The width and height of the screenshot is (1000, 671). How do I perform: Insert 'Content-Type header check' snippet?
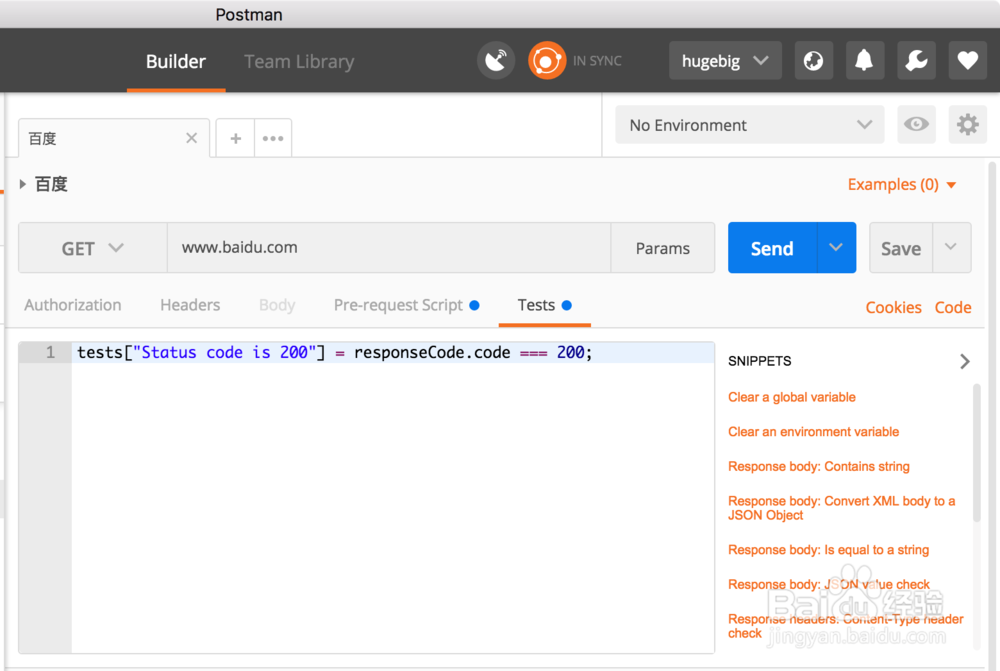click(x=845, y=626)
